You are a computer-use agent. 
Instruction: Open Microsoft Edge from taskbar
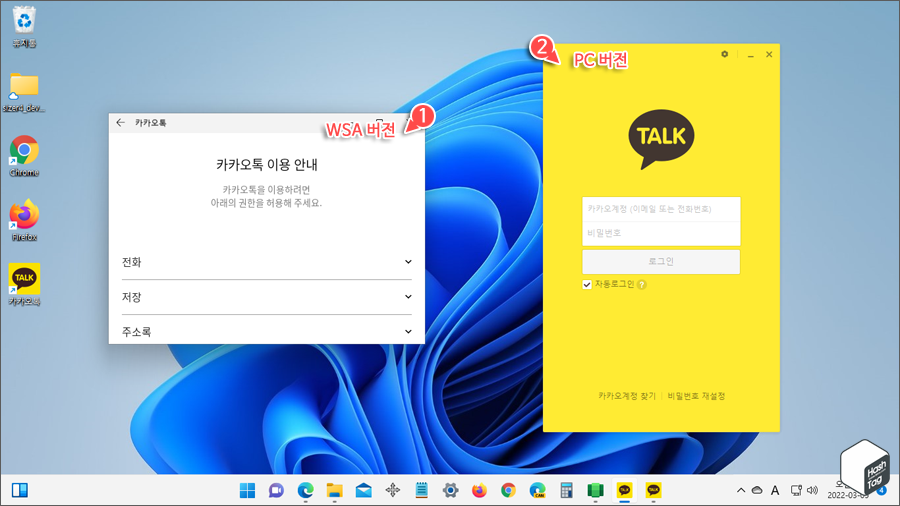click(x=305, y=491)
